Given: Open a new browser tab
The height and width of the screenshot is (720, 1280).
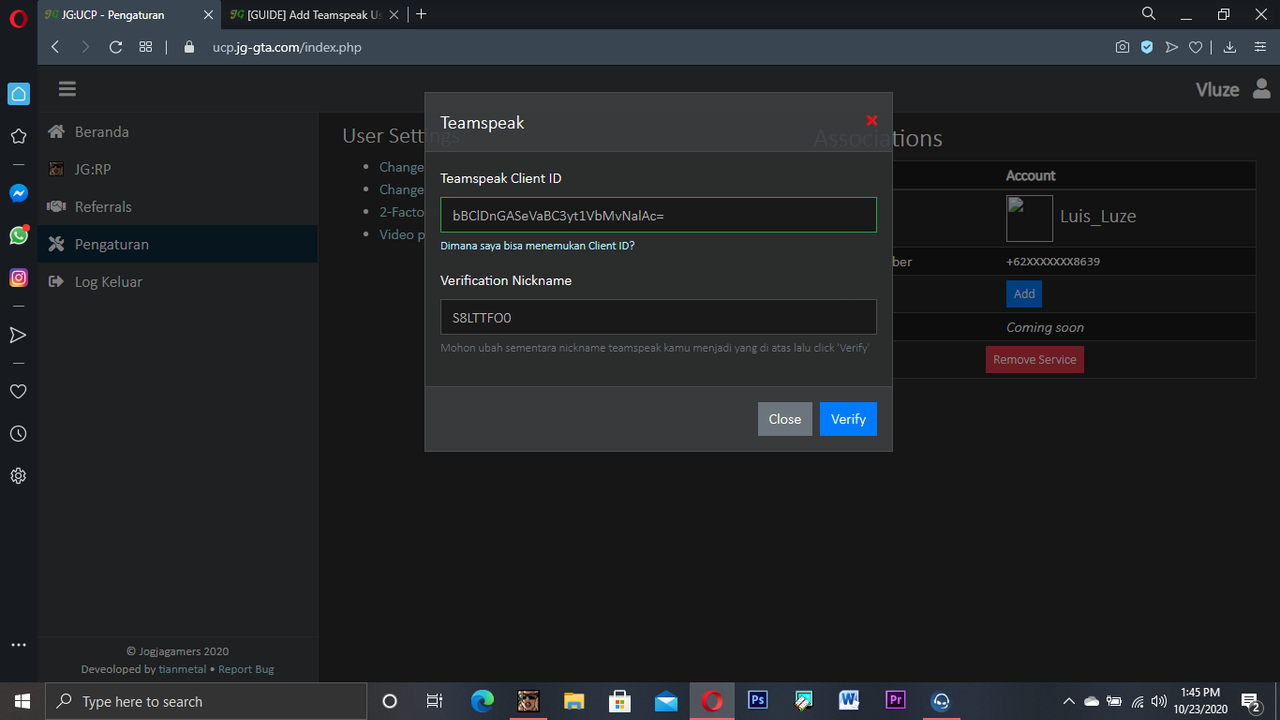Looking at the screenshot, I should [421, 14].
